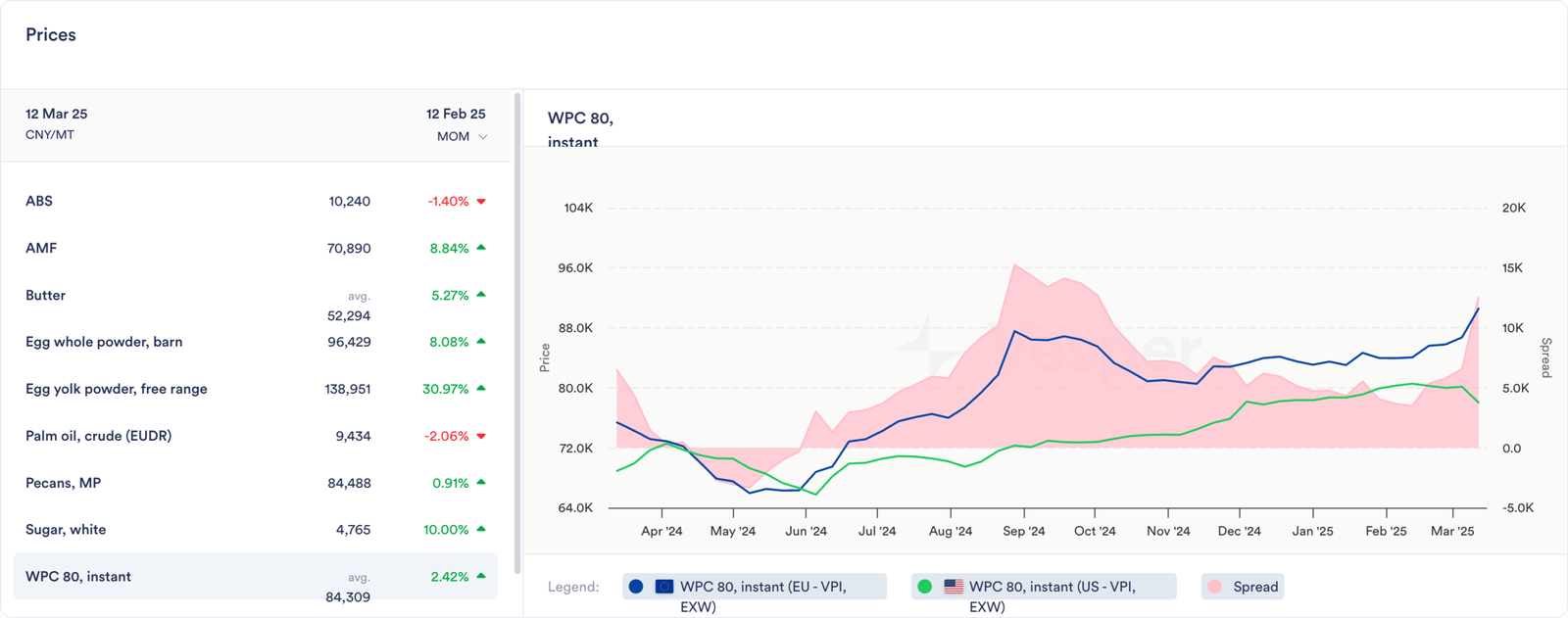Click the up arrow beside Pecans, MP

(481, 482)
